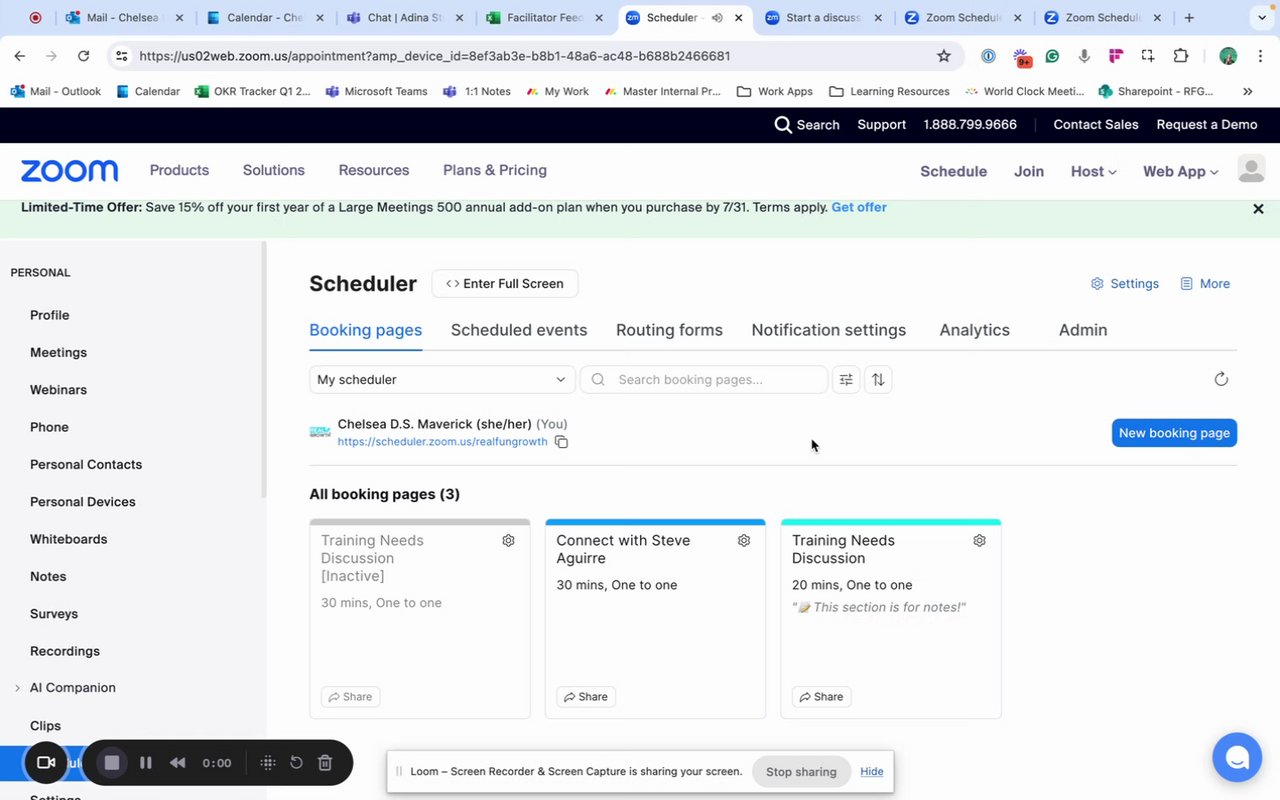Click Search in the Zoom header
Viewport: 1280px width, 800px height.
pyautogui.click(x=807, y=125)
